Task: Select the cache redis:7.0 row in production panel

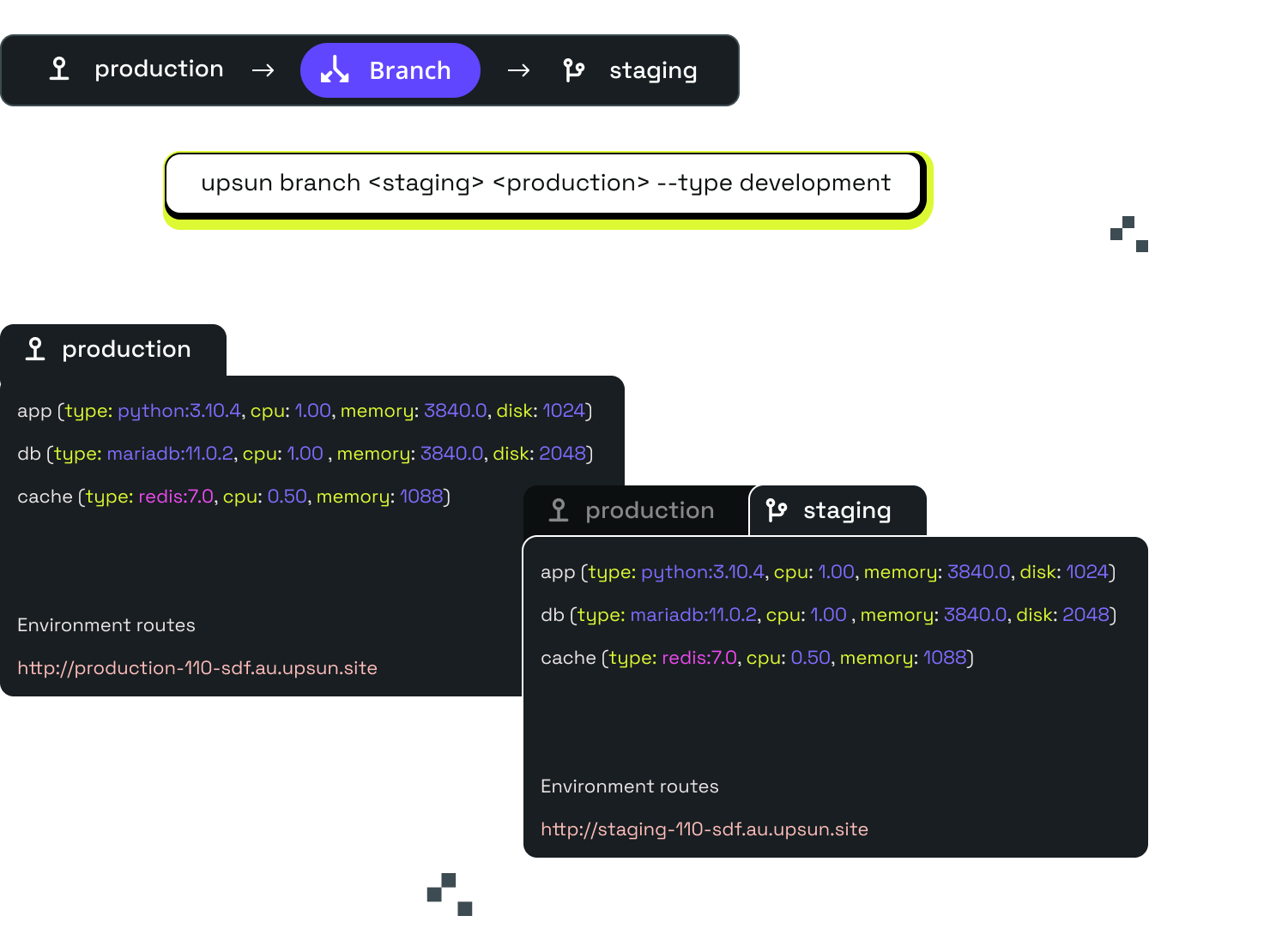Action: tap(233, 497)
